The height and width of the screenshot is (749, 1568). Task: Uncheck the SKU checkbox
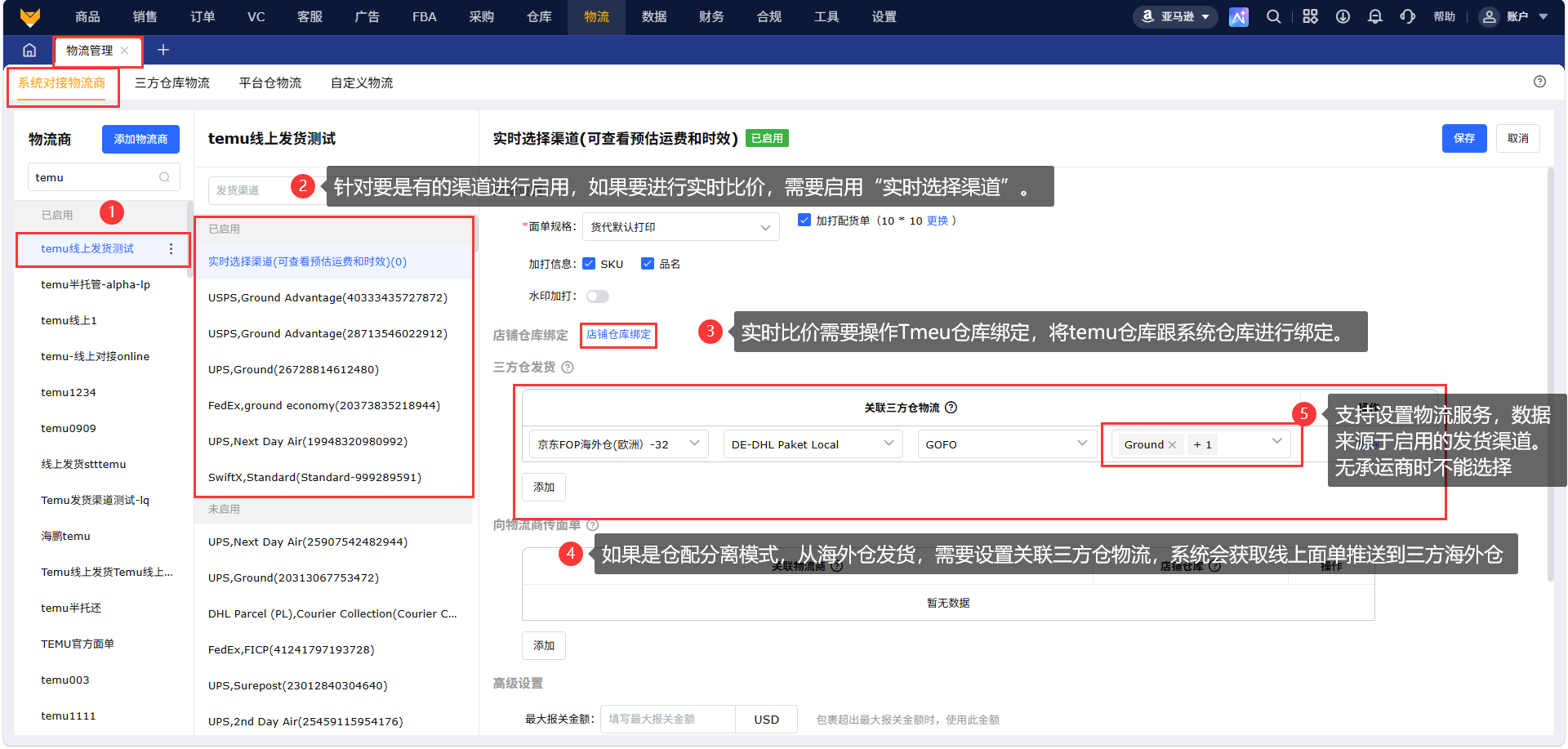click(589, 263)
